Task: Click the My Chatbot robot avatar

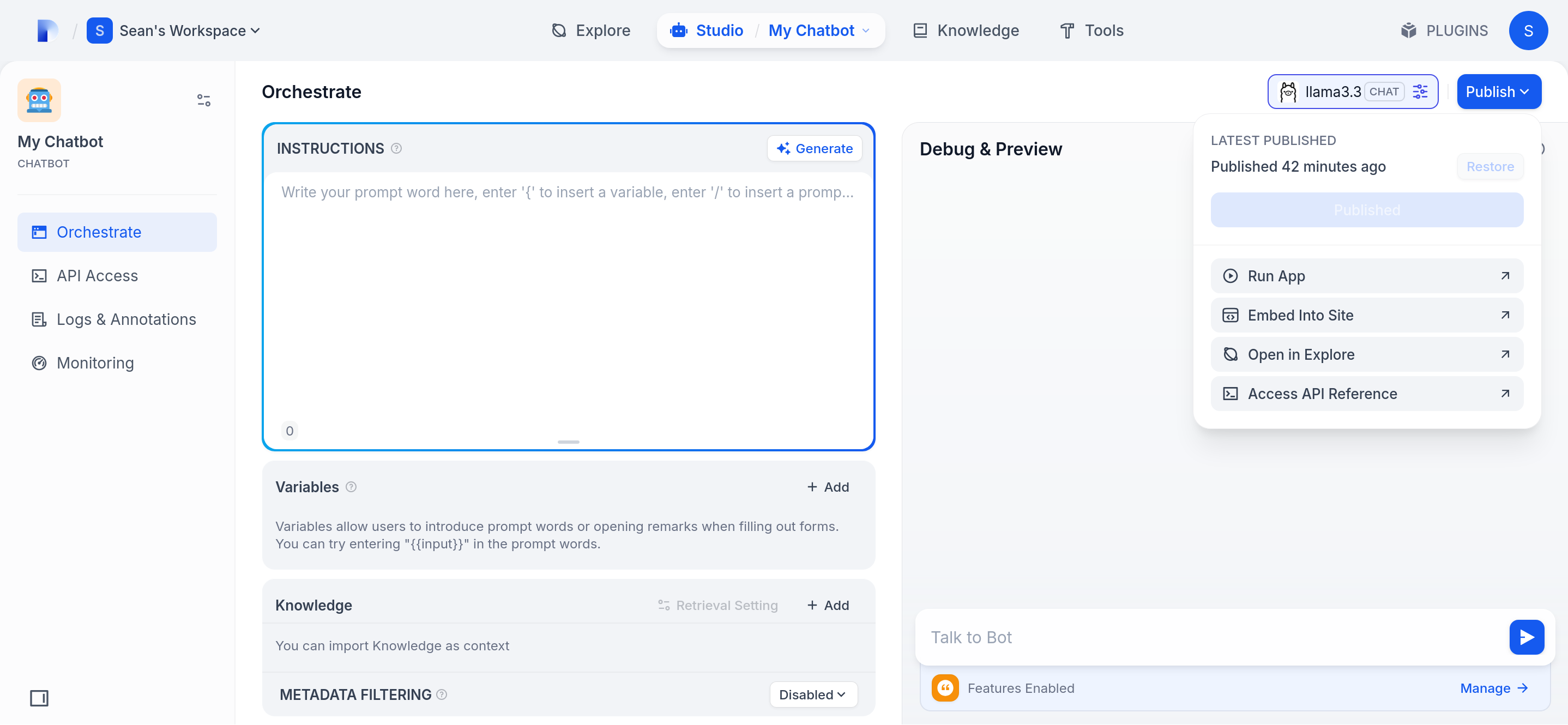Action: coord(39,100)
